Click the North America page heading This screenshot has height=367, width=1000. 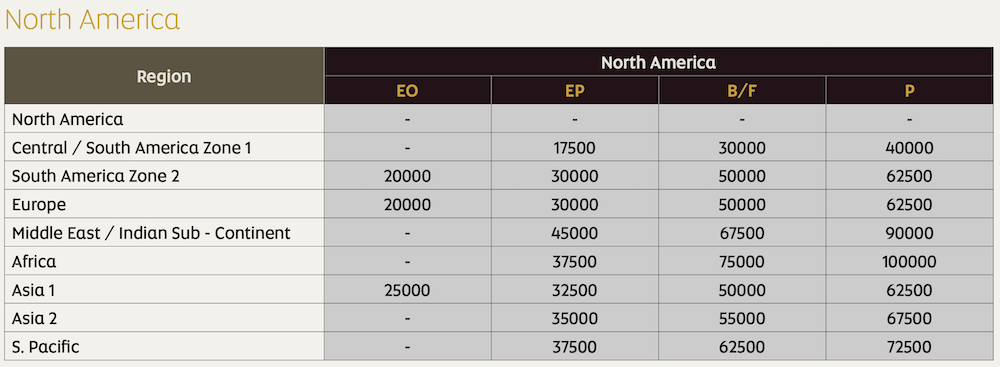tap(92, 19)
